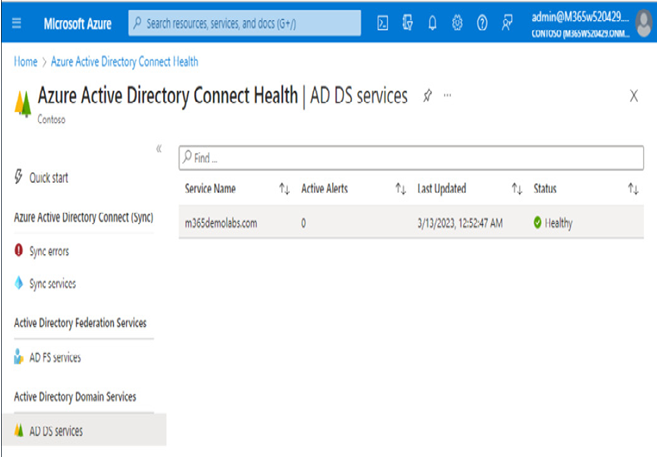The image size is (658, 464).
Task: Open the m365demolabs.com service
Action: (x=221, y=223)
